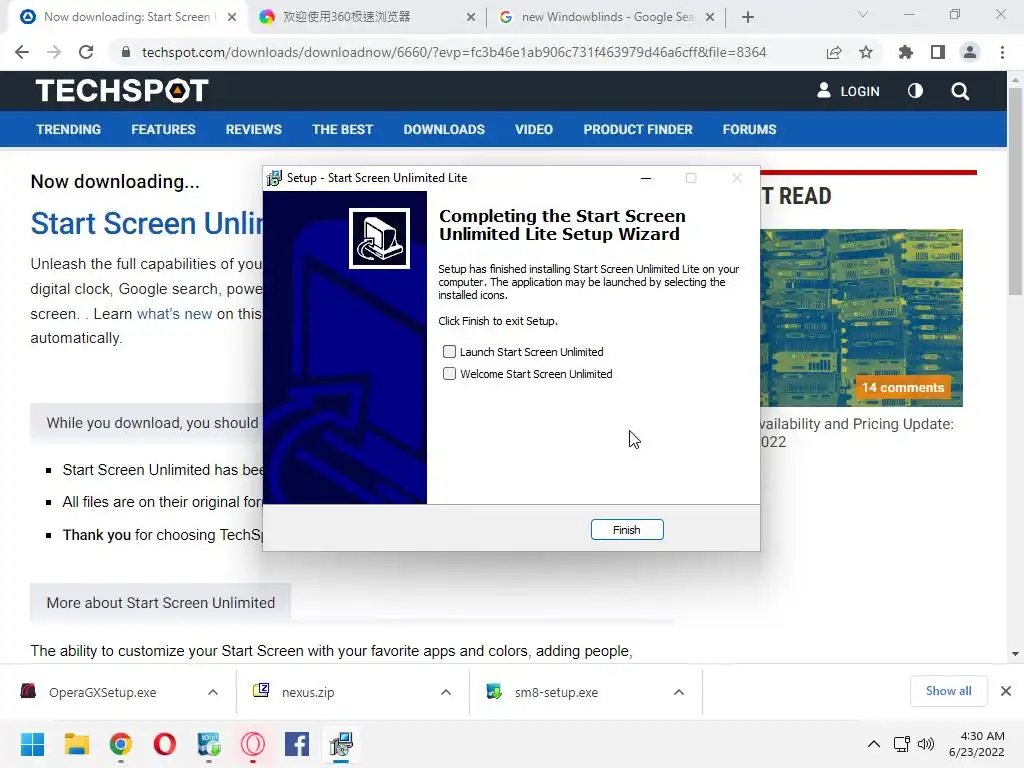This screenshot has width=1024, height=768.
Task: Click the share page icon in address bar
Action: tap(834, 52)
